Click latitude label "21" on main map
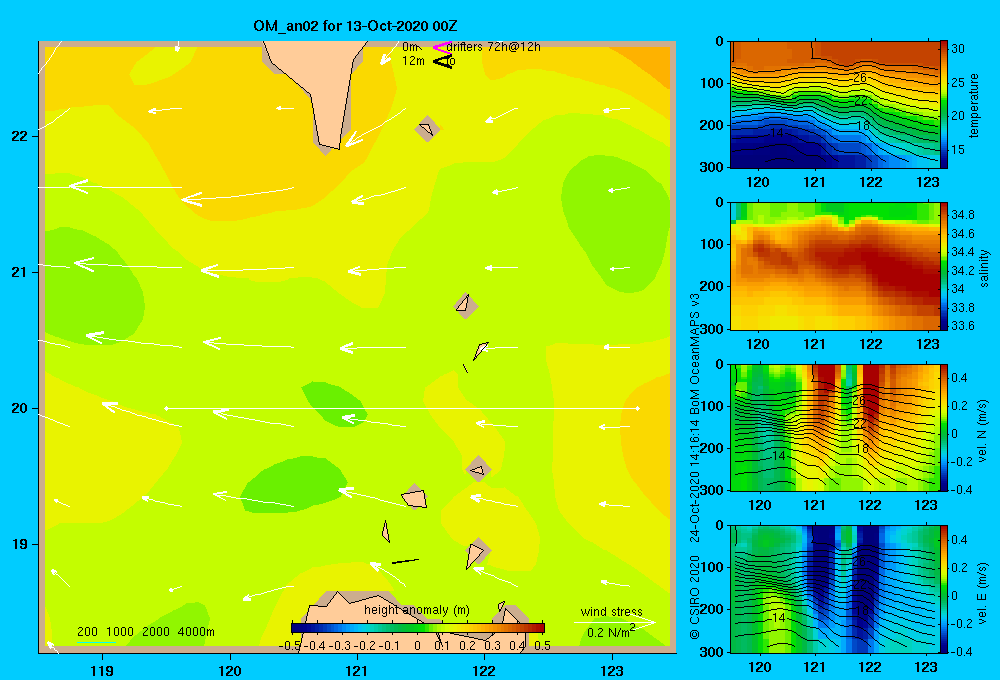Viewport: 1000px width, 680px height. coord(19,272)
